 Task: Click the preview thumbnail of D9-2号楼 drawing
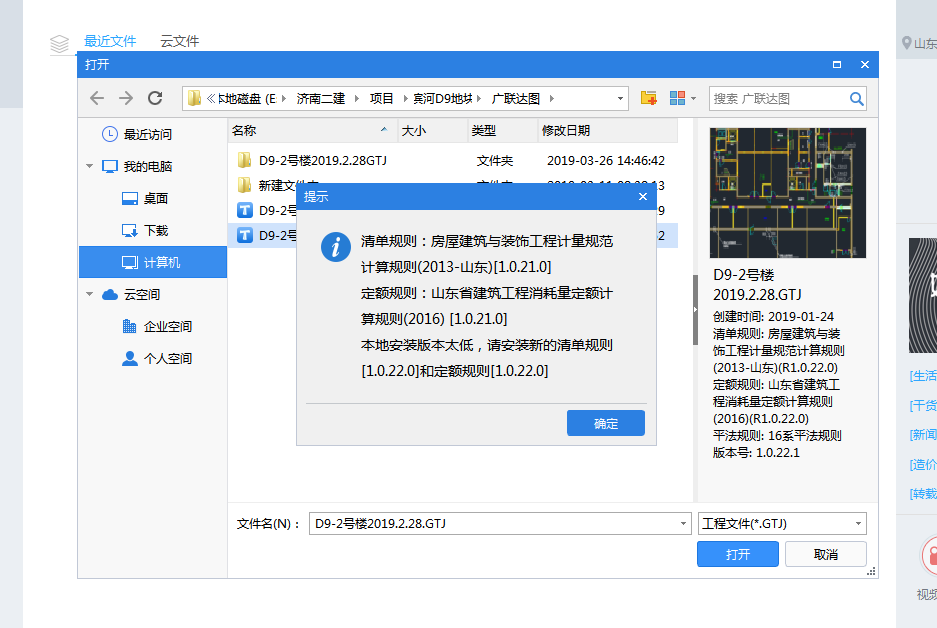(x=788, y=192)
